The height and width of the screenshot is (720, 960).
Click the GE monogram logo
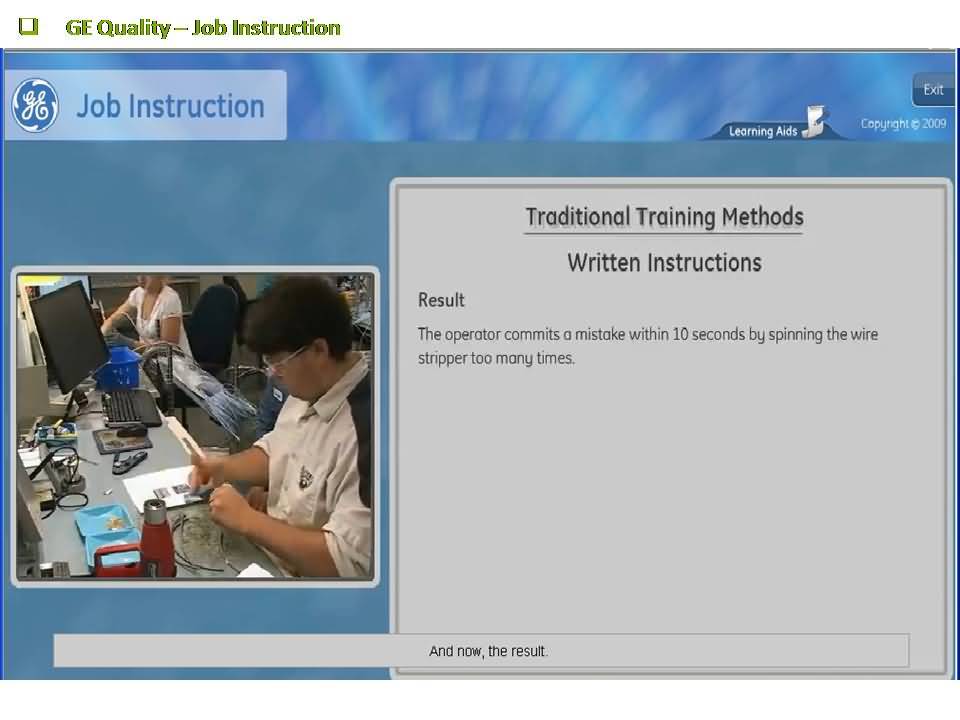coord(35,105)
